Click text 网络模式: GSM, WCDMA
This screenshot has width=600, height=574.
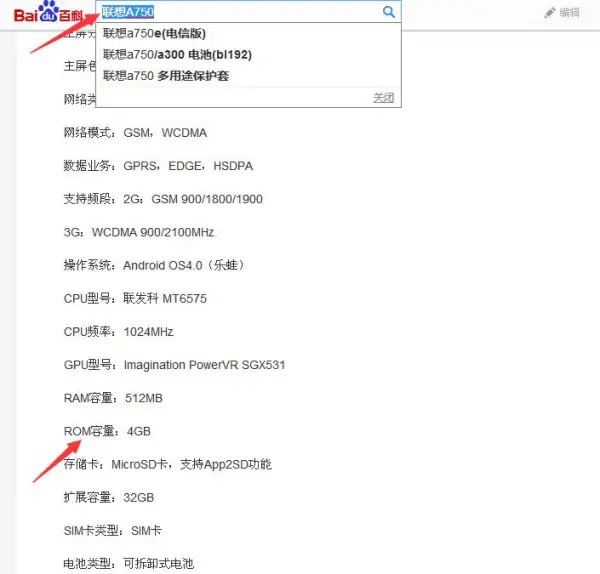(135, 133)
